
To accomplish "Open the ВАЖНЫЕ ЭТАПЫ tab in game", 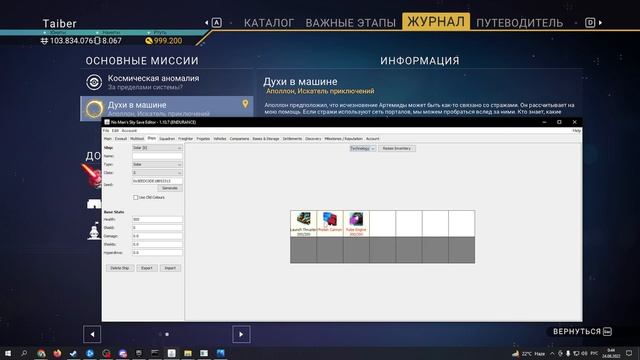I will point(351,23).
